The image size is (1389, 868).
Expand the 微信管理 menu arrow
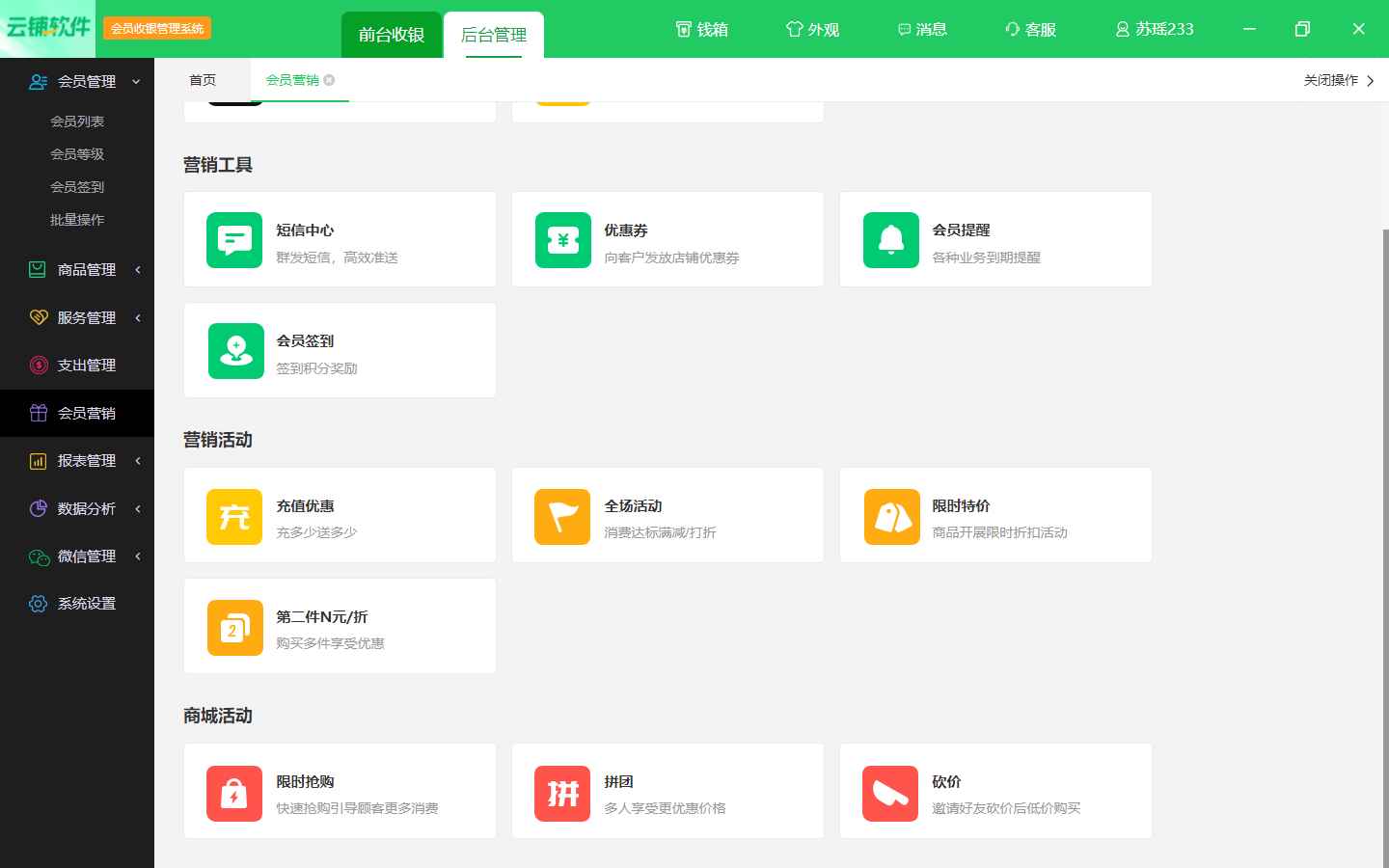tap(138, 556)
